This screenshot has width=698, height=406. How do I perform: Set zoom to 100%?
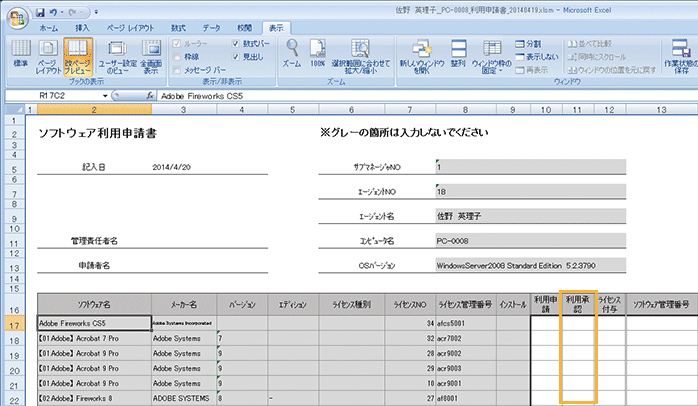click(317, 54)
